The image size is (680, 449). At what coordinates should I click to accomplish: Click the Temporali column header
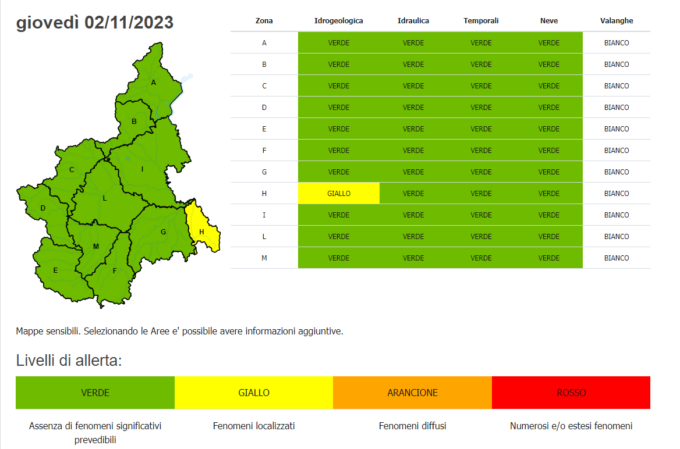pyautogui.click(x=481, y=20)
